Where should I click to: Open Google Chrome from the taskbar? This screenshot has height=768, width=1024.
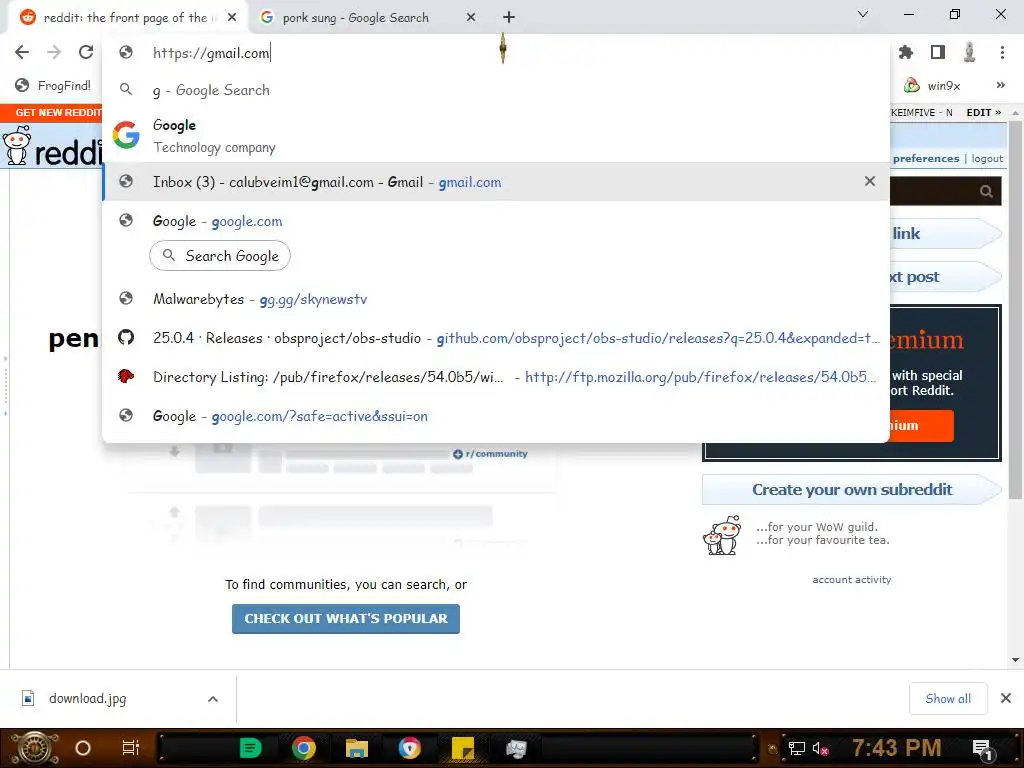tap(304, 748)
